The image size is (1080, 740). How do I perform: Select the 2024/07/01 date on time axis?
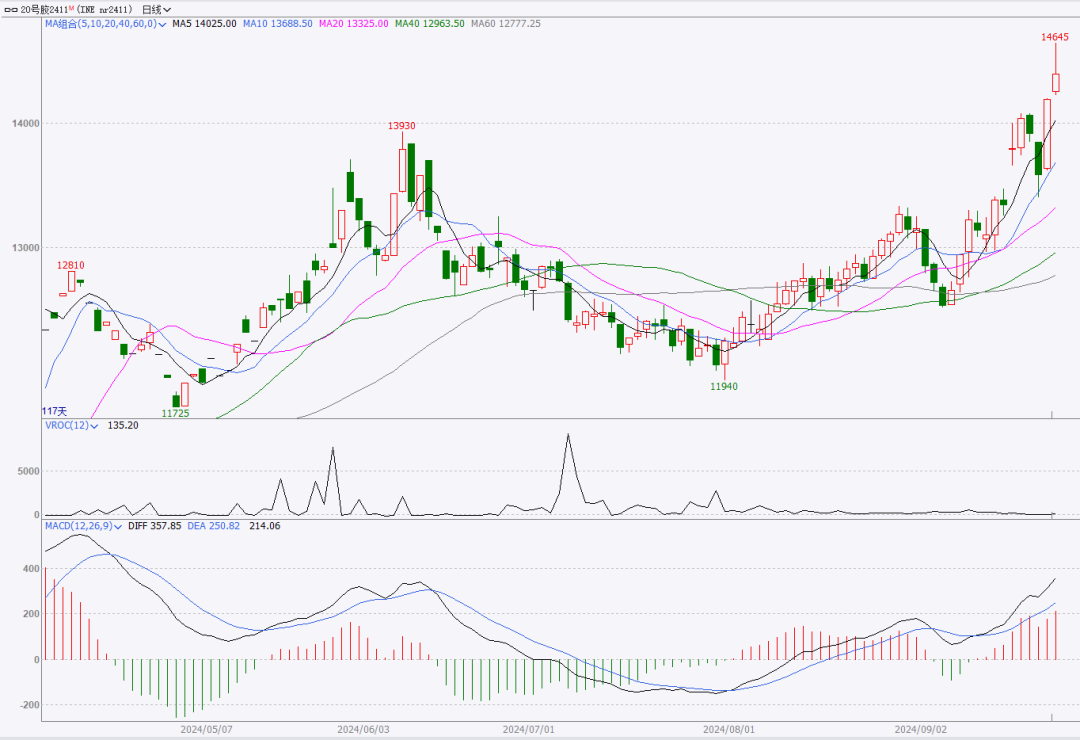click(x=526, y=730)
